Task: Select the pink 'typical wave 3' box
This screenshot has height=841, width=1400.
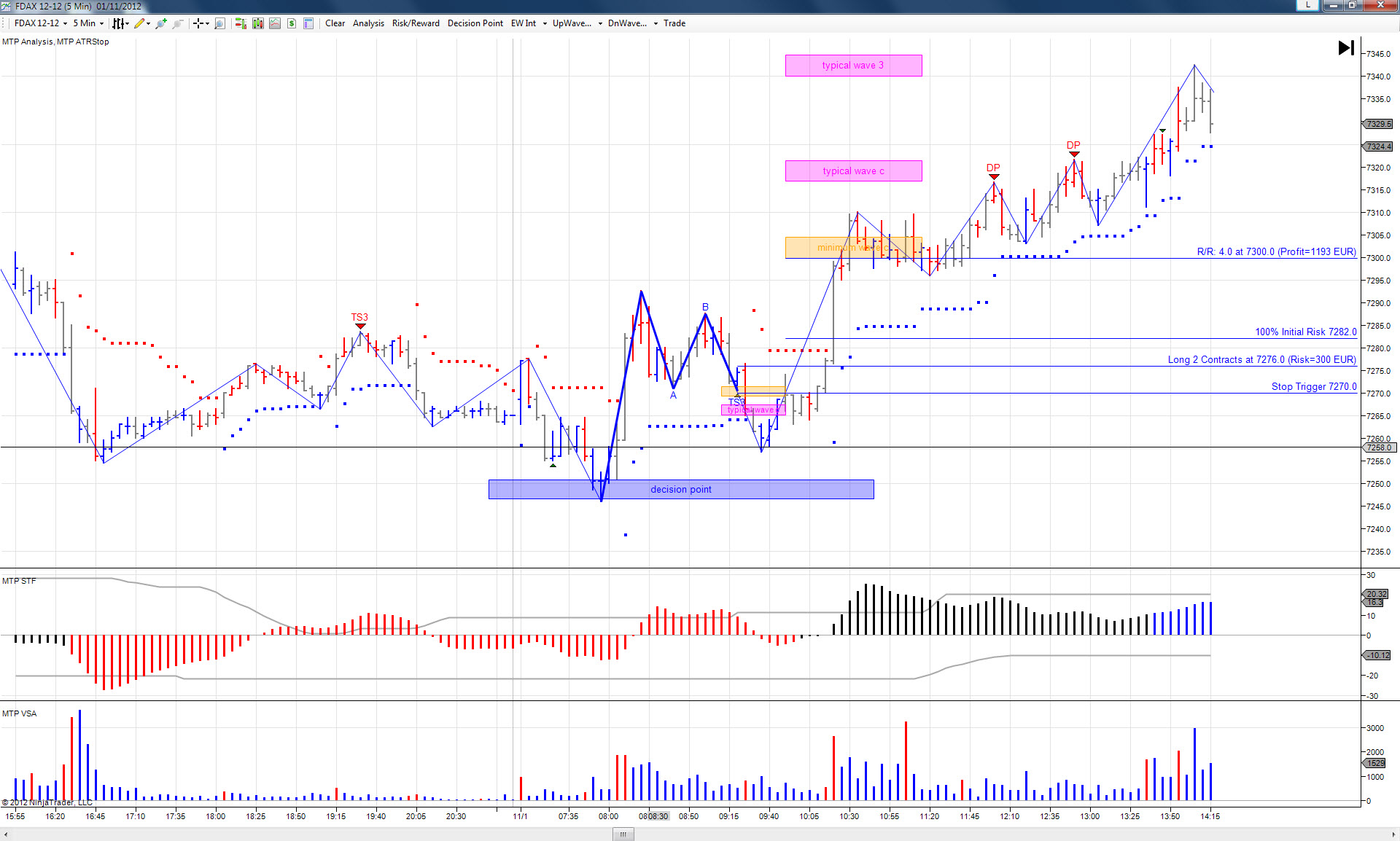Action: [853, 66]
